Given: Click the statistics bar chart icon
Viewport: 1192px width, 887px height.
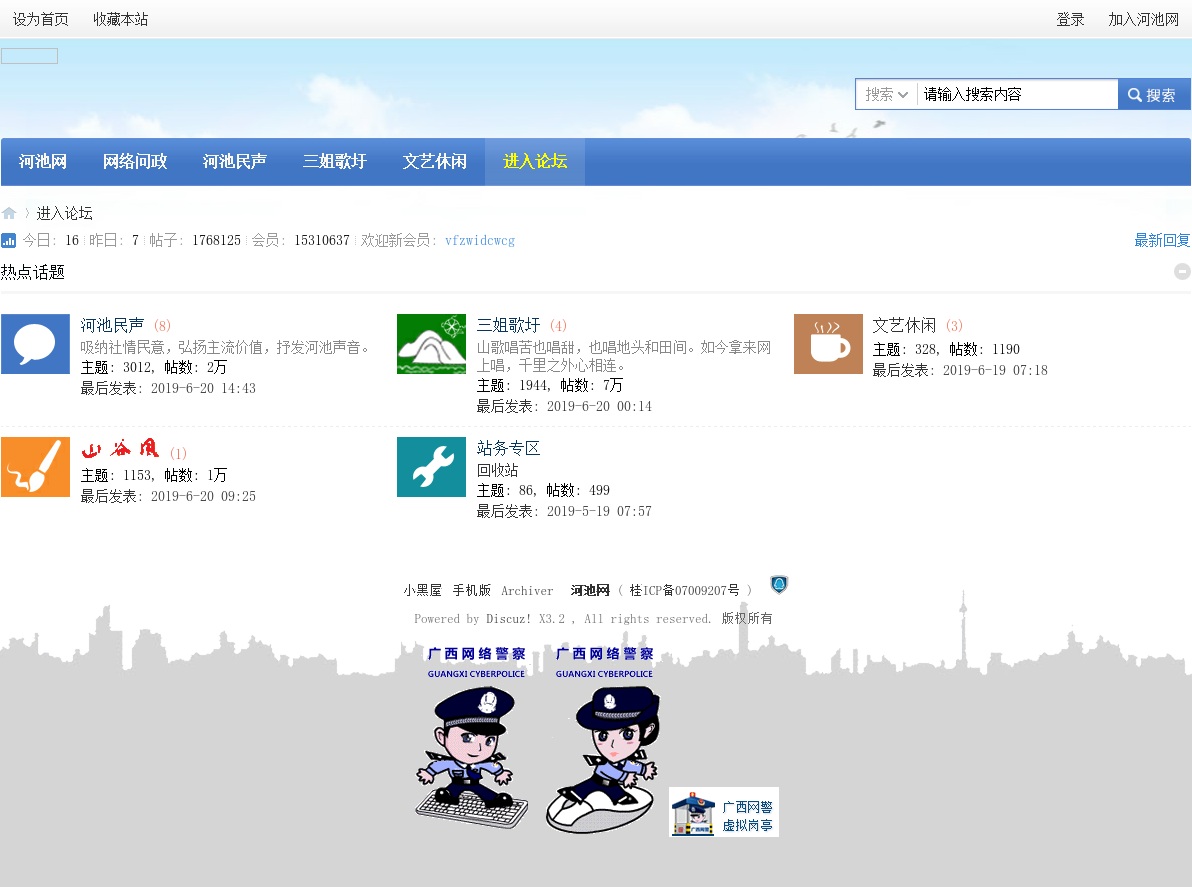Looking at the screenshot, I should [8, 240].
